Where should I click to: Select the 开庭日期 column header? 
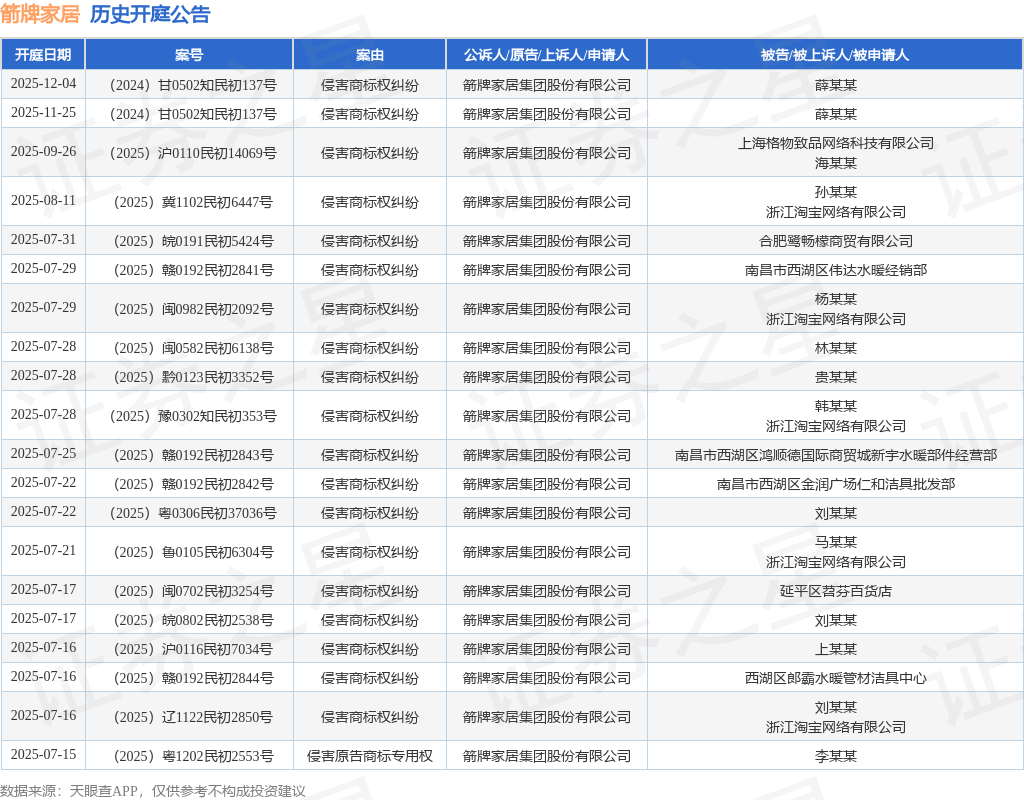click(x=43, y=55)
